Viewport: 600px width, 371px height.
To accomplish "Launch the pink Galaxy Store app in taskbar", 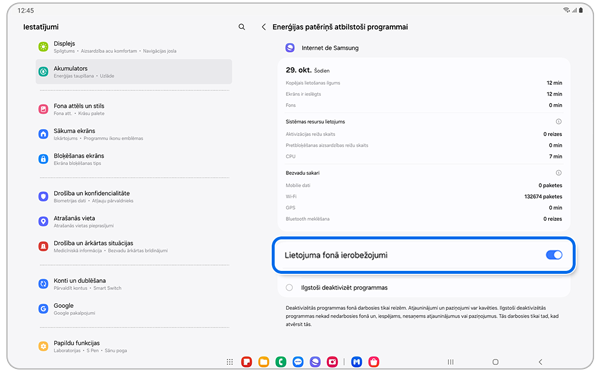I will [374, 362].
